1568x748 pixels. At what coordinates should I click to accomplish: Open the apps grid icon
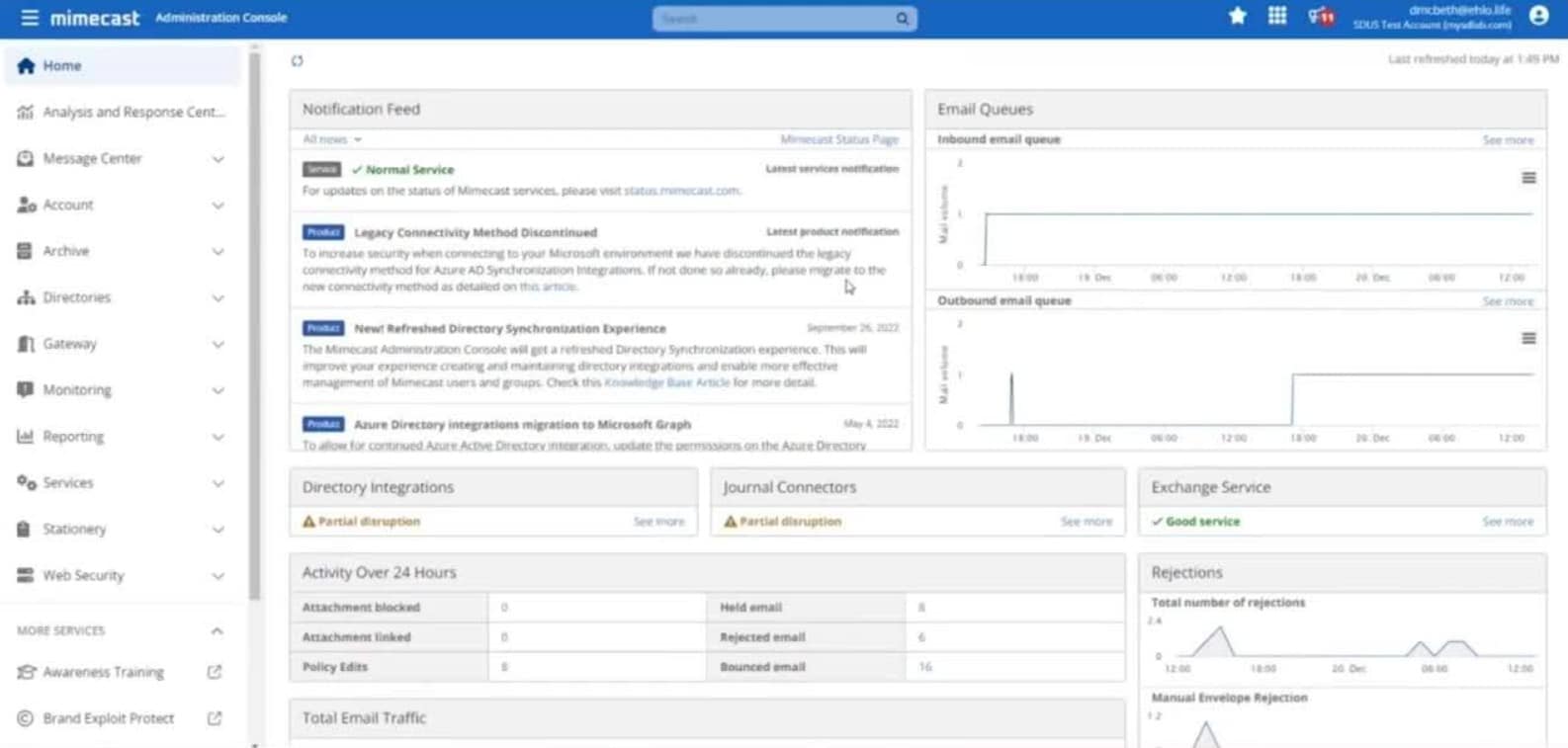coord(1277,16)
